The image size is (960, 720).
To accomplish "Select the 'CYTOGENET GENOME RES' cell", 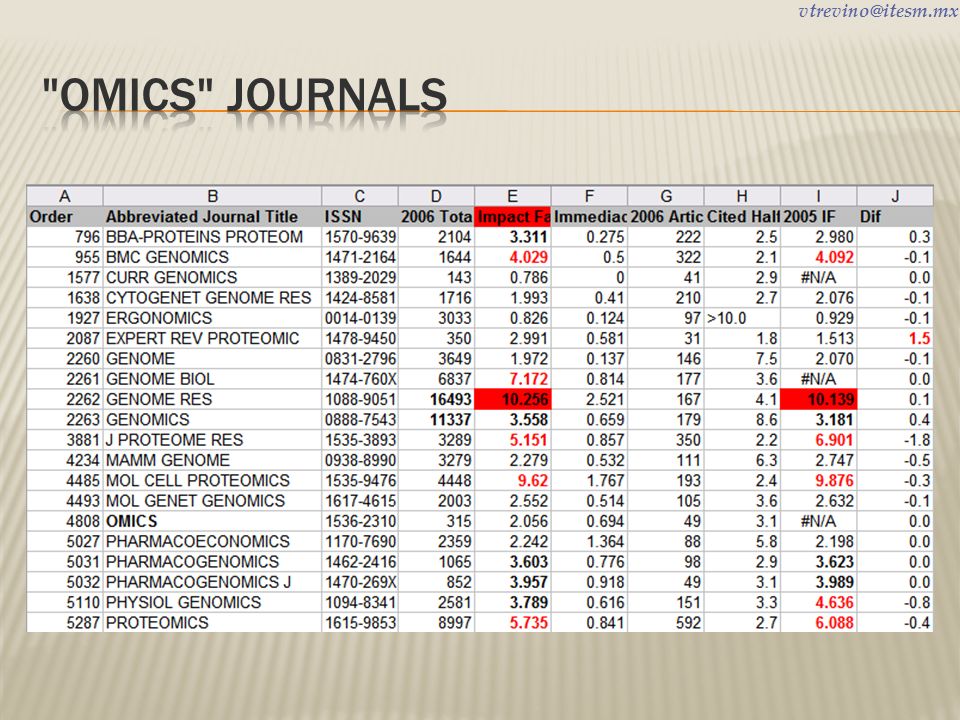I will (212, 298).
